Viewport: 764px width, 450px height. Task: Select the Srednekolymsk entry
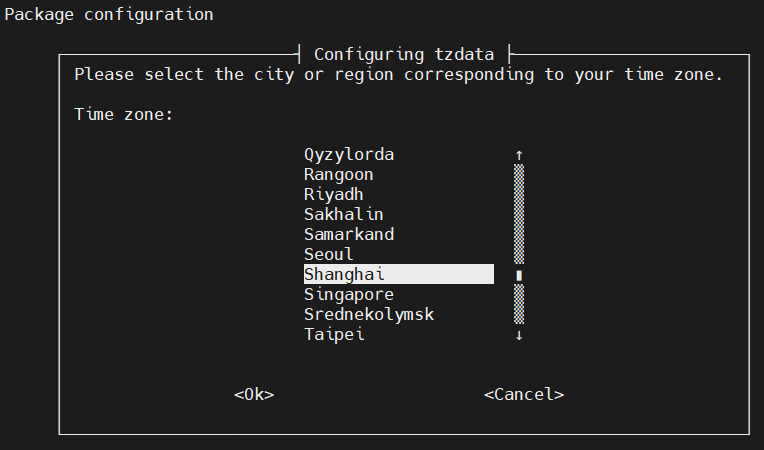(369, 315)
